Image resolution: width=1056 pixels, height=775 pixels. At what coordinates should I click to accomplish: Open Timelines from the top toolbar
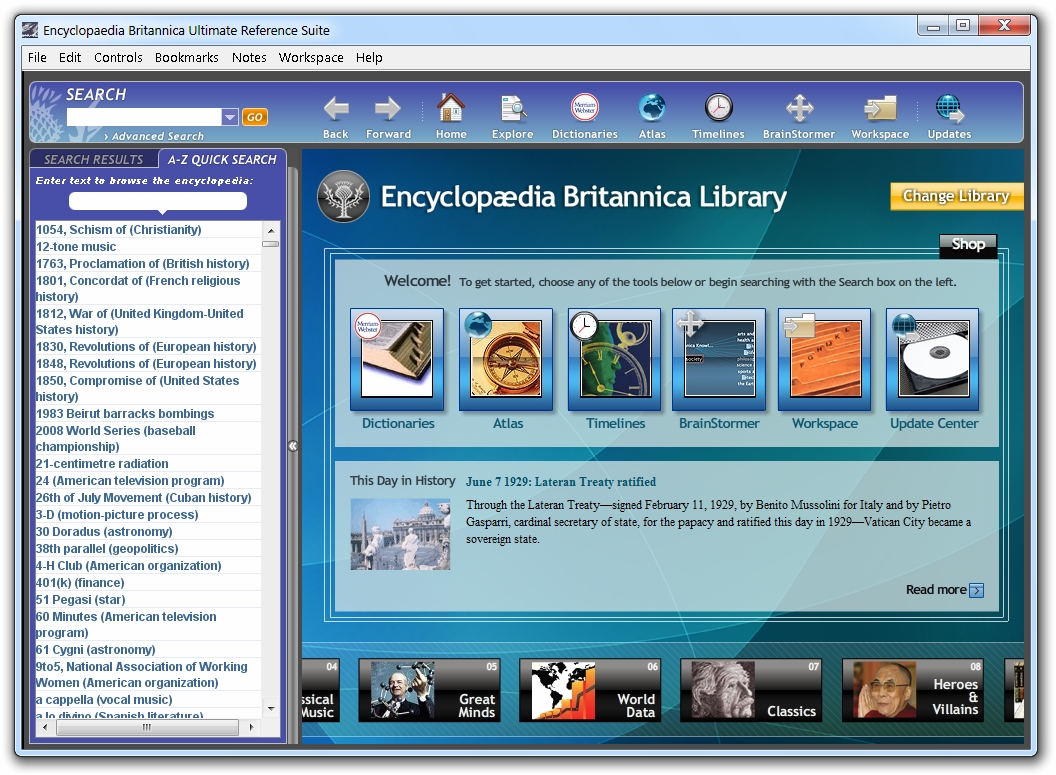coord(718,116)
